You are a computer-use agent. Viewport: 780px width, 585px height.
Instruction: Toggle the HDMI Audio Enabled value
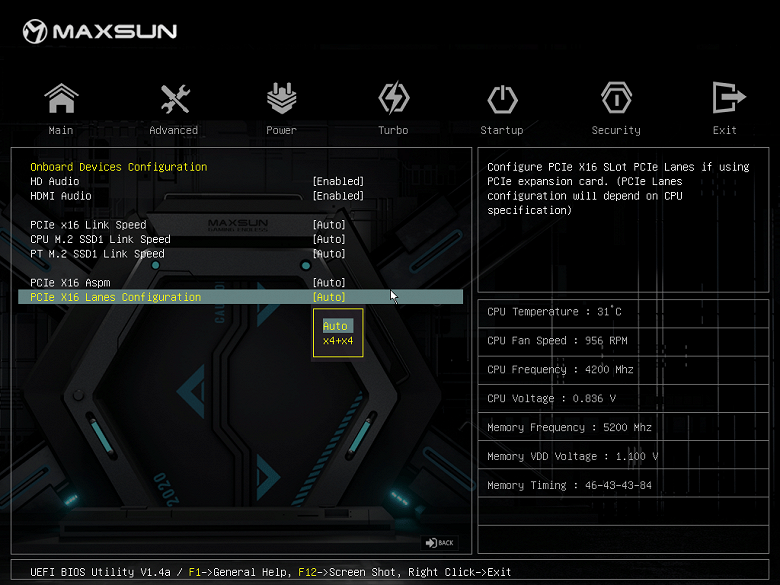coord(338,196)
